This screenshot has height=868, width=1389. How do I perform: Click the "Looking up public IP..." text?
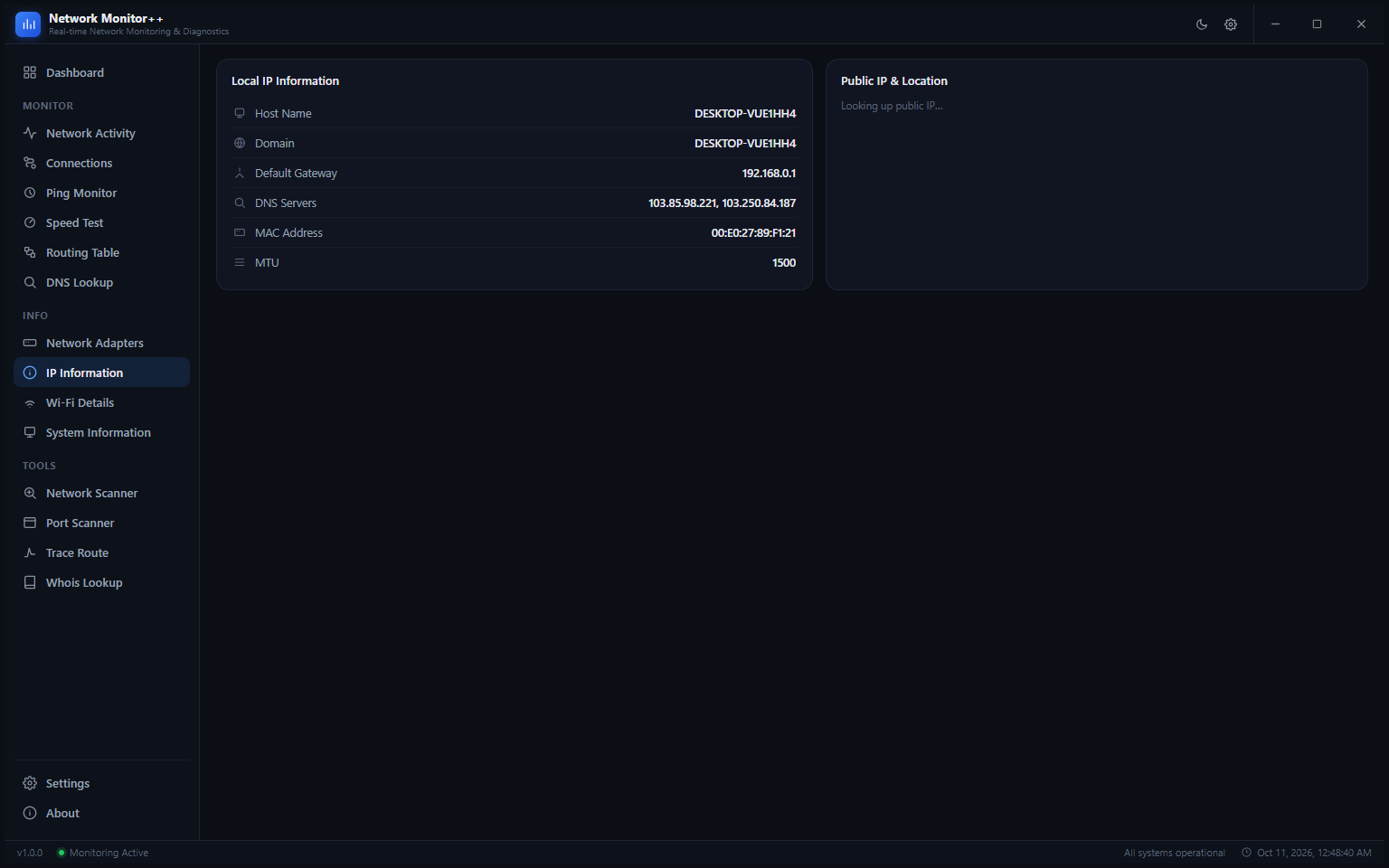892,106
